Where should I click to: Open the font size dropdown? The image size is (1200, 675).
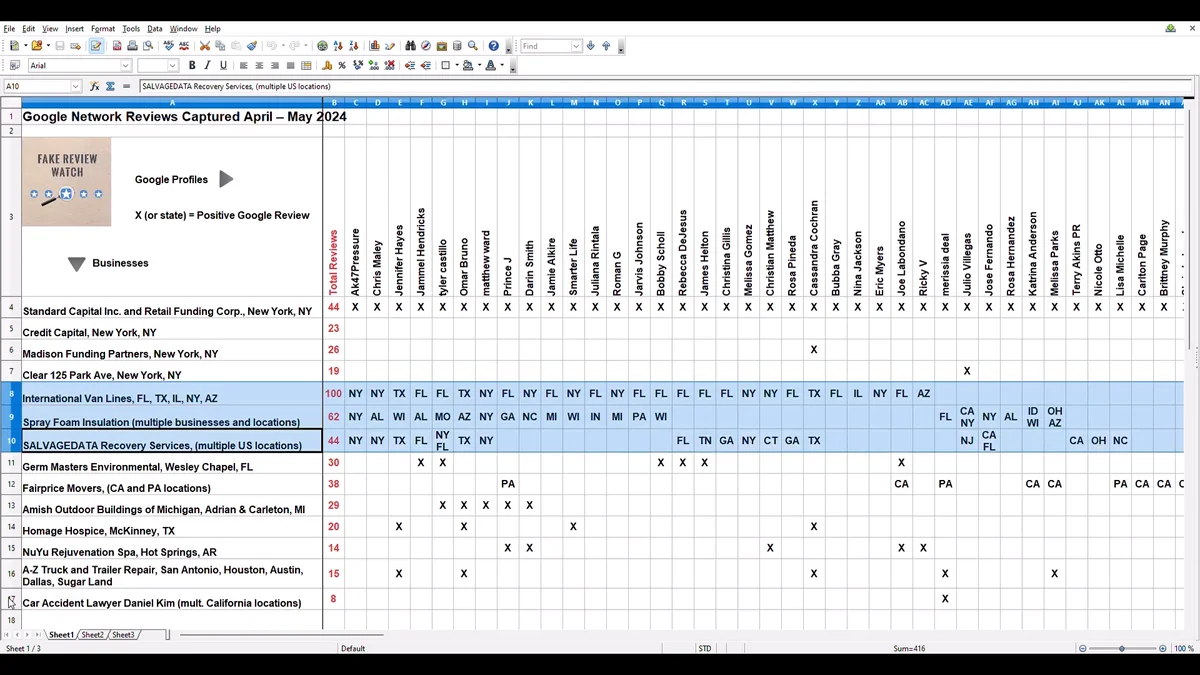tap(172, 64)
